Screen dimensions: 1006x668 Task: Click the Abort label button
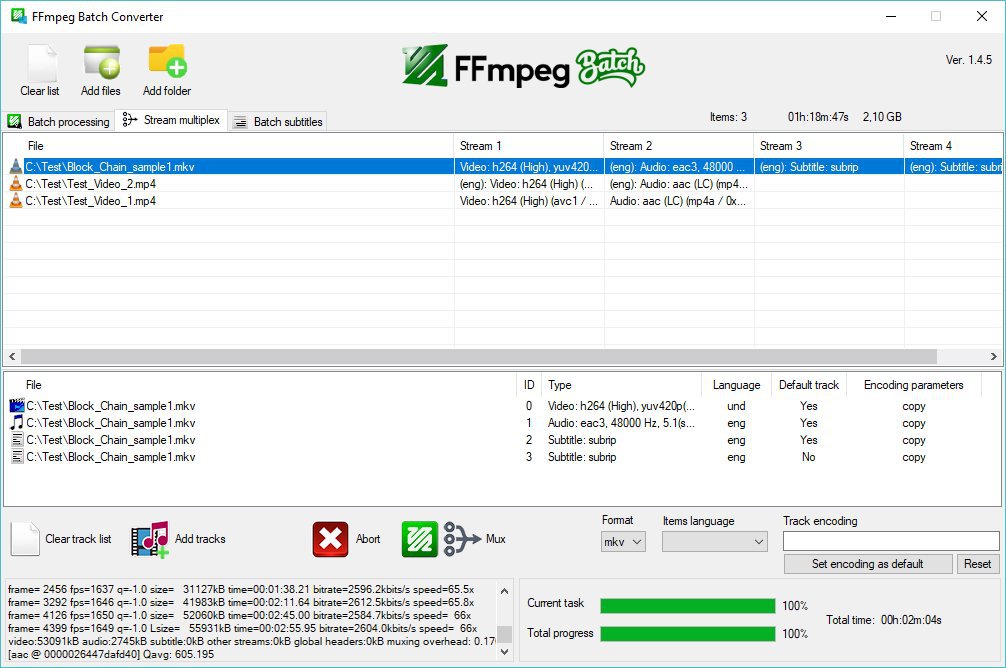(368, 539)
